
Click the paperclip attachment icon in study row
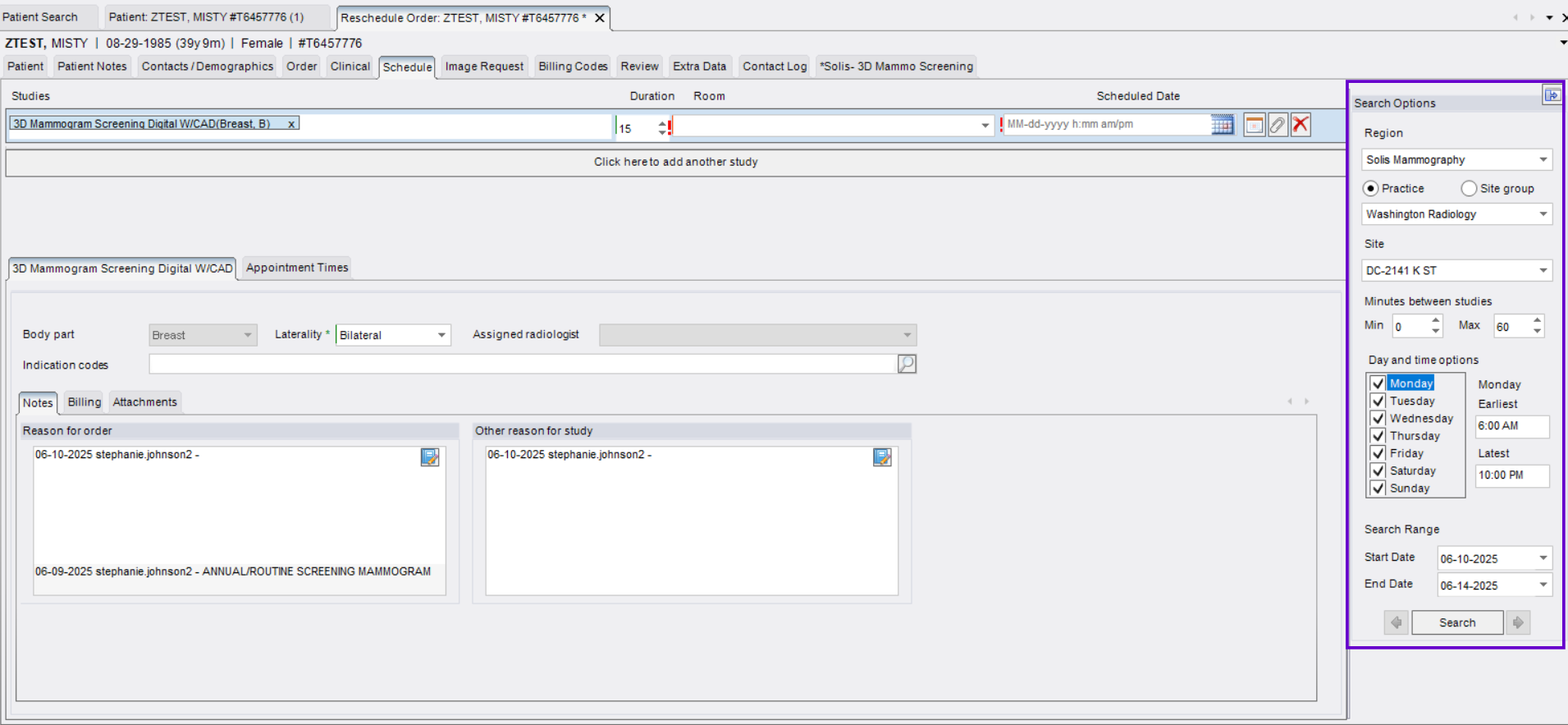coord(1278,125)
